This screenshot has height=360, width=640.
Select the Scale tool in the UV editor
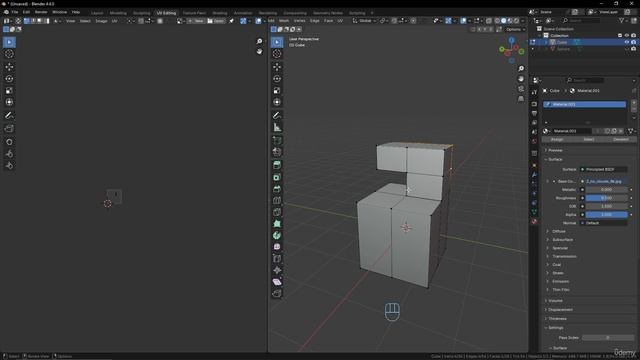[9, 91]
